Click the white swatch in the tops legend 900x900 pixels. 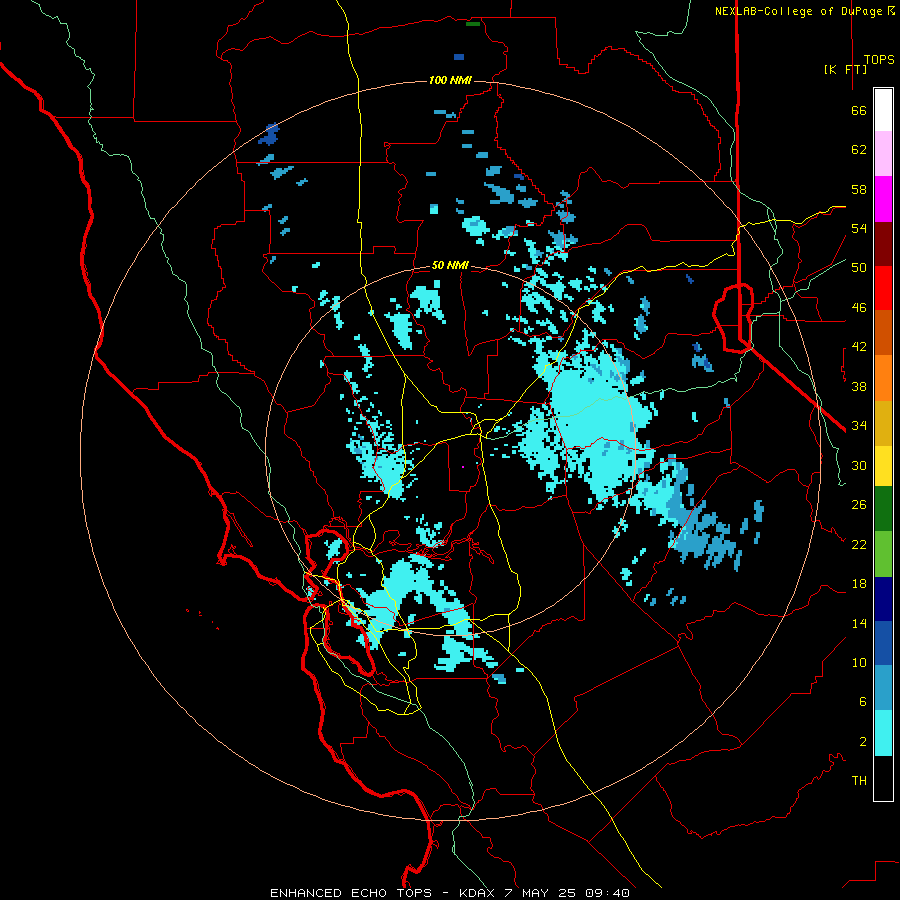click(883, 110)
